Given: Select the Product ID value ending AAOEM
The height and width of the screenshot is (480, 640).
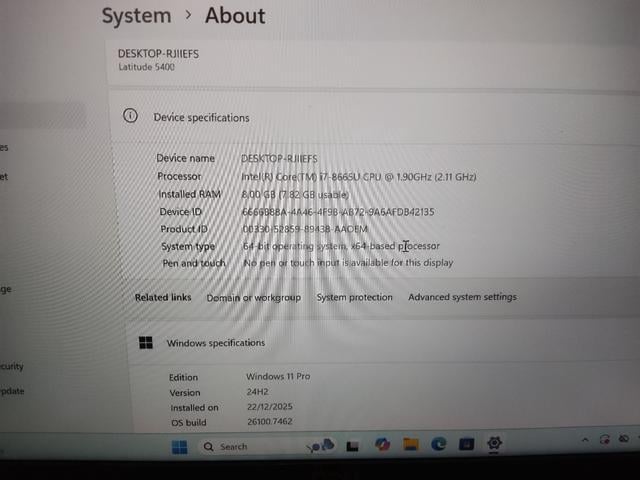Looking at the screenshot, I should coord(305,229).
